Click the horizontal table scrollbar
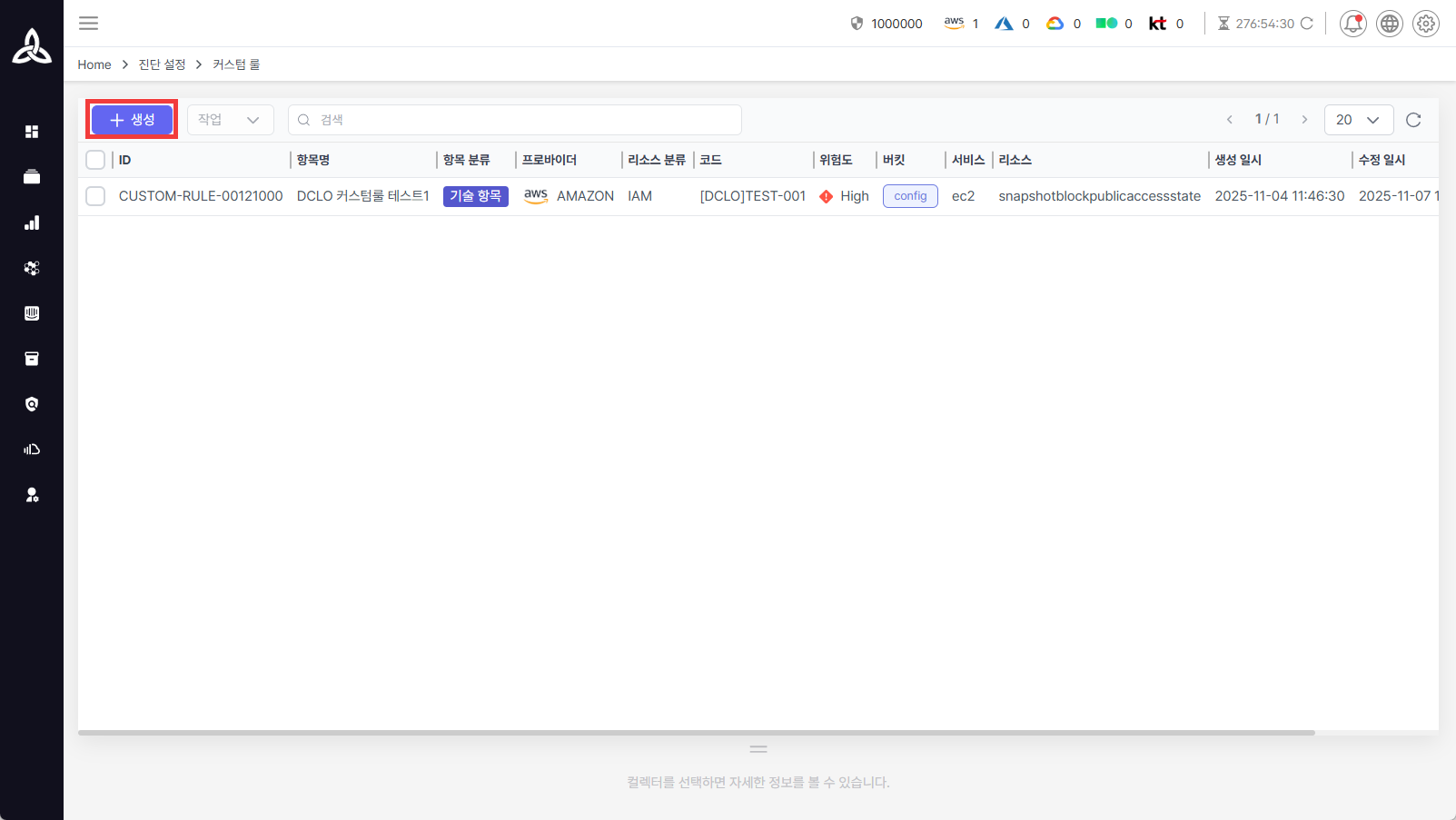Viewport: 1456px width, 820px height. pyautogui.click(x=696, y=732)
